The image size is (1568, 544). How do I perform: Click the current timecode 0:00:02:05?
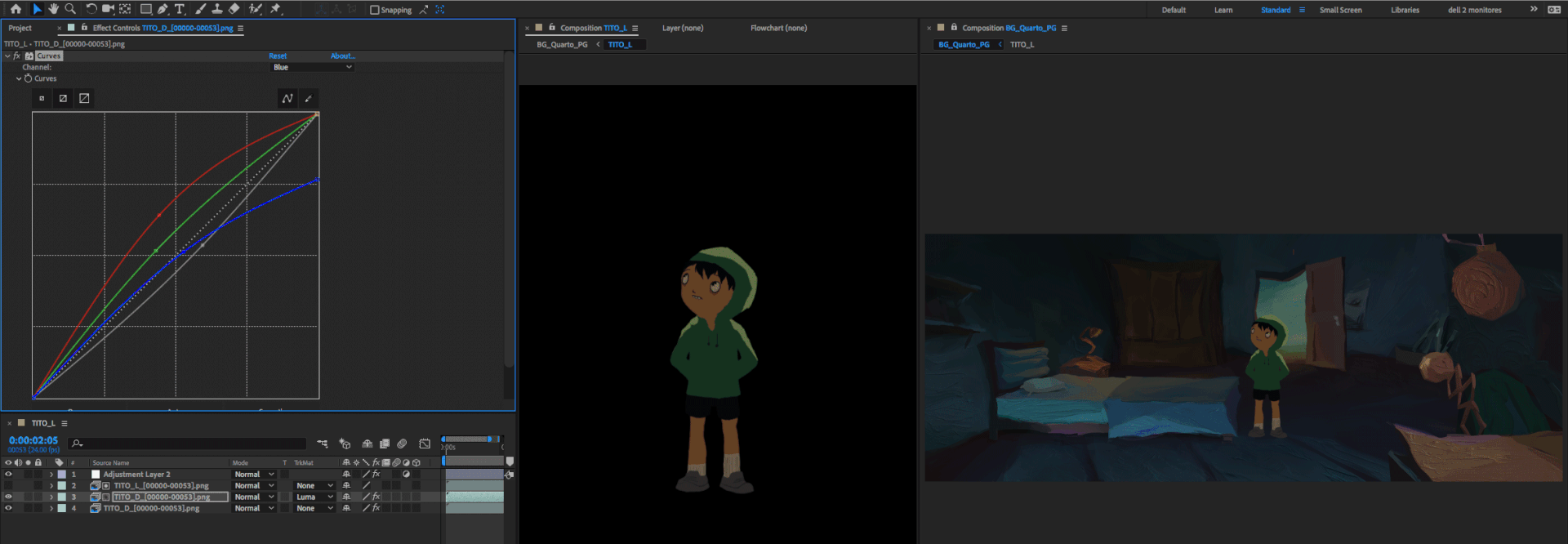33,440
